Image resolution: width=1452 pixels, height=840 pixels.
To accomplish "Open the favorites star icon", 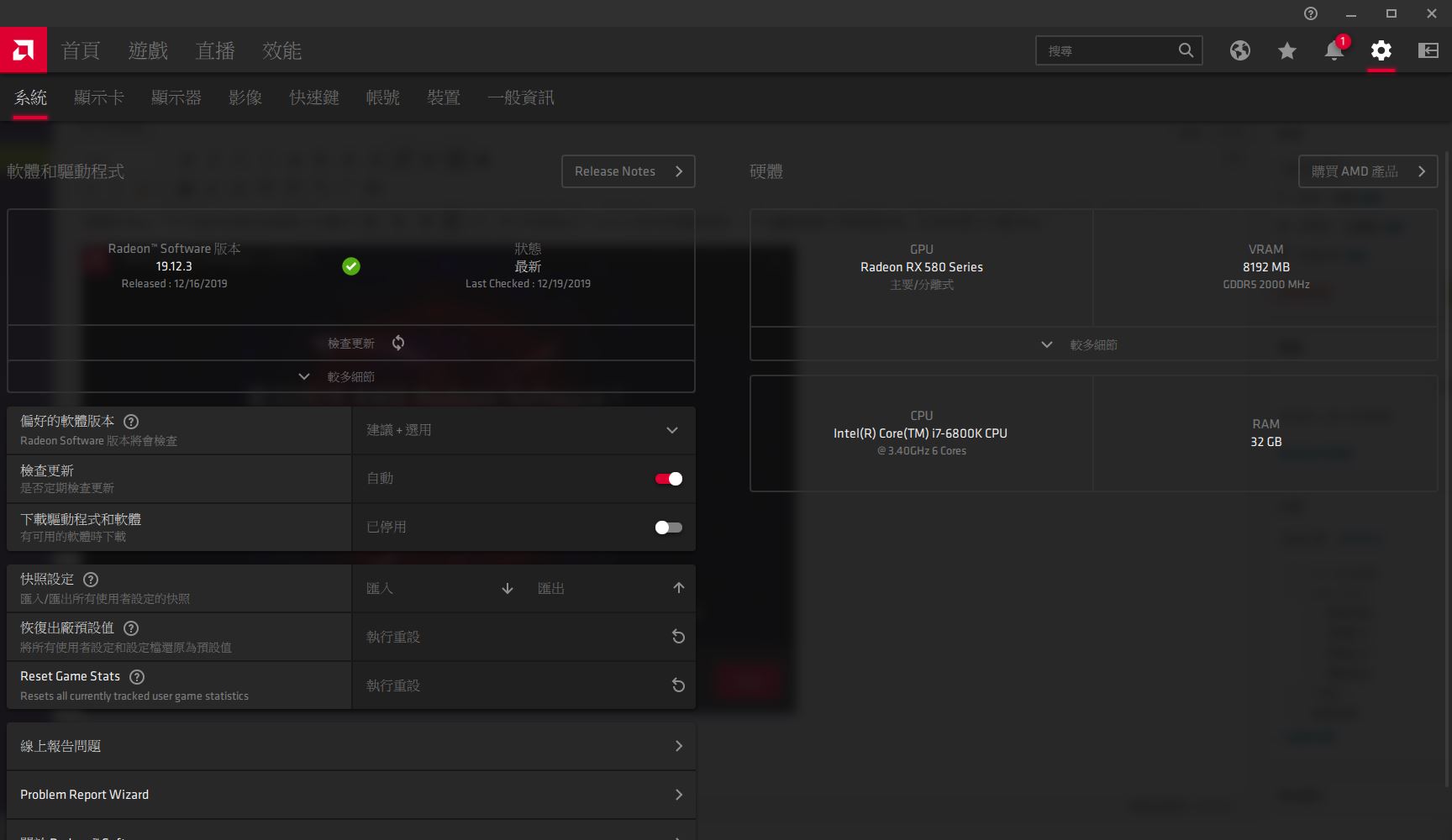I will click(x=1287, y=50).
